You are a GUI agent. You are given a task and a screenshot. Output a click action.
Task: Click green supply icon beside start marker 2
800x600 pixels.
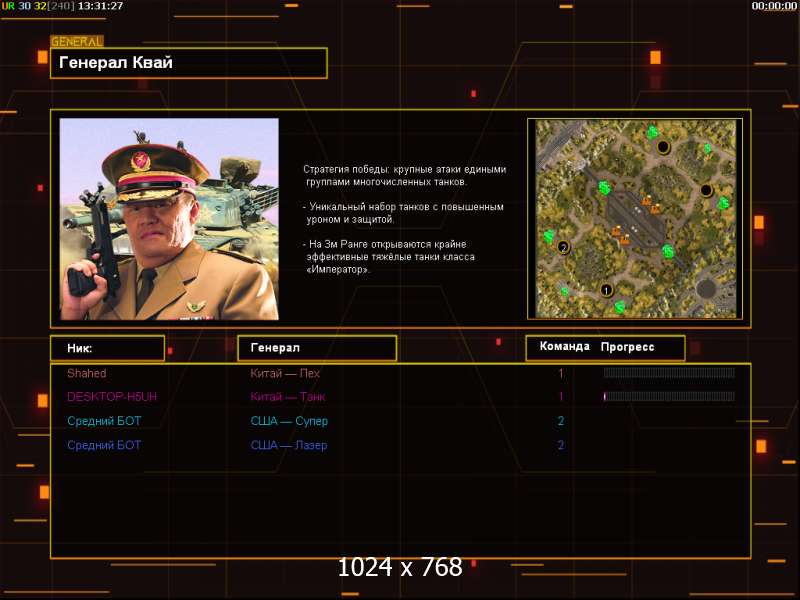548,236
